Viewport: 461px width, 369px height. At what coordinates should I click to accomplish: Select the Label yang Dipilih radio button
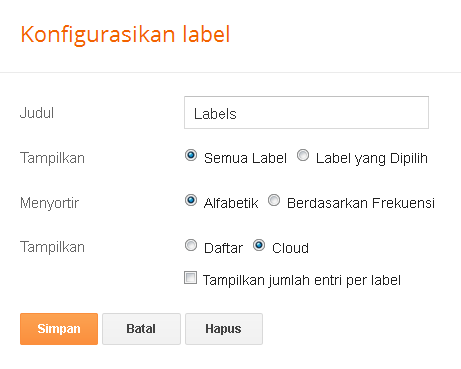[303, 155]
